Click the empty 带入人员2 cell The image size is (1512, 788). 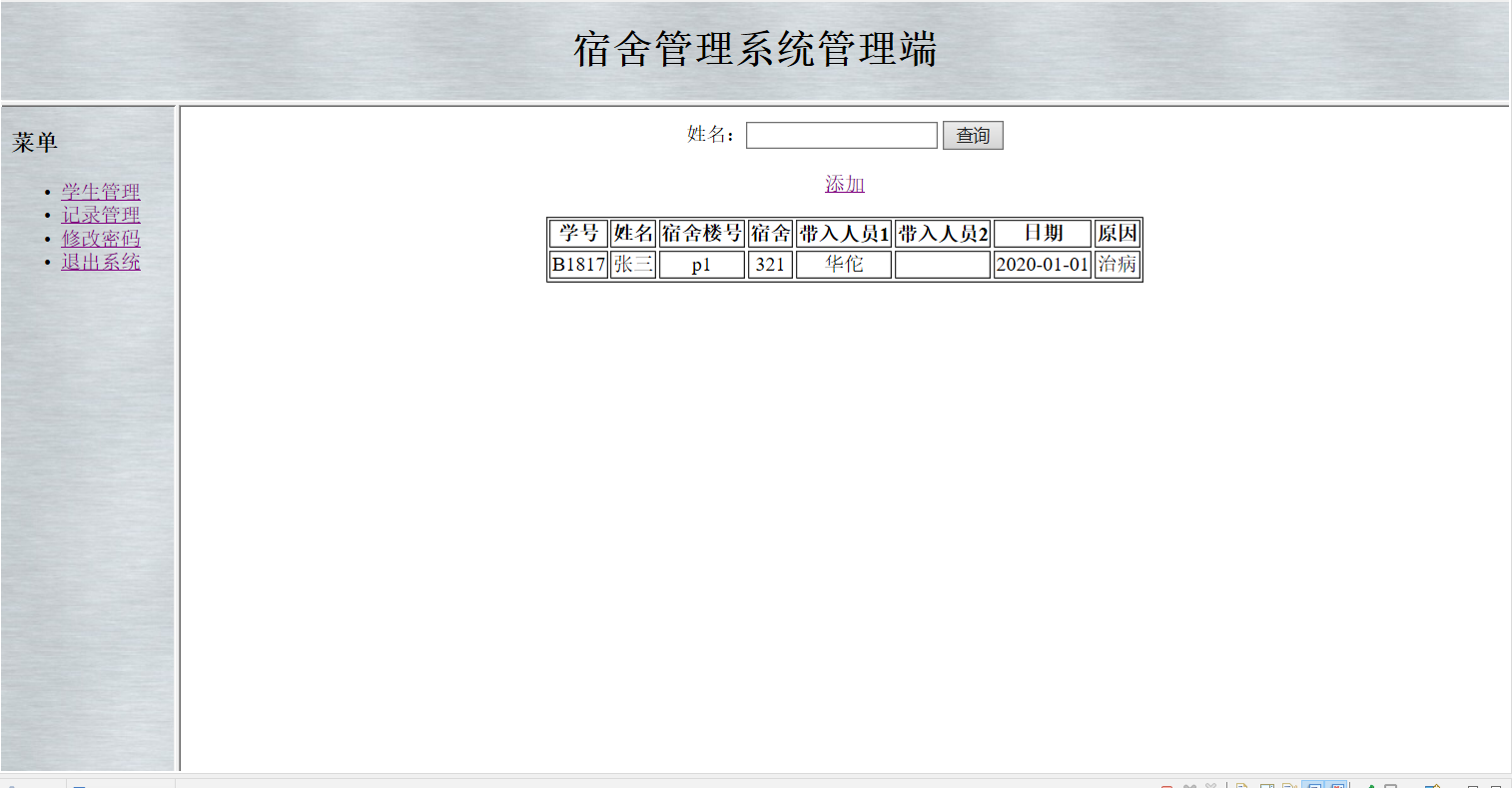(x=941, y=264)
